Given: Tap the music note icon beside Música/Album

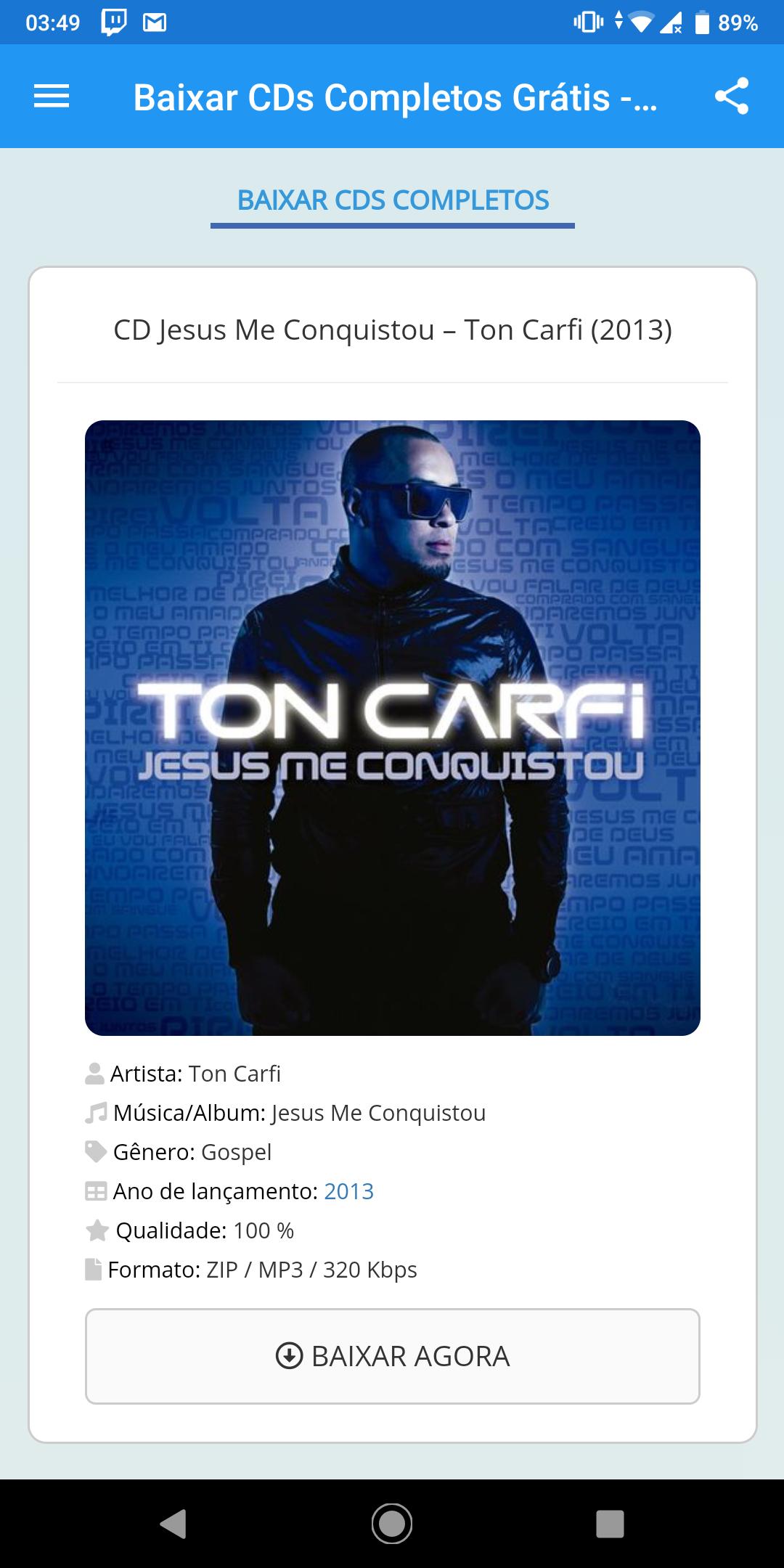Looking at the screenshot, I should tap(96, 1113).
